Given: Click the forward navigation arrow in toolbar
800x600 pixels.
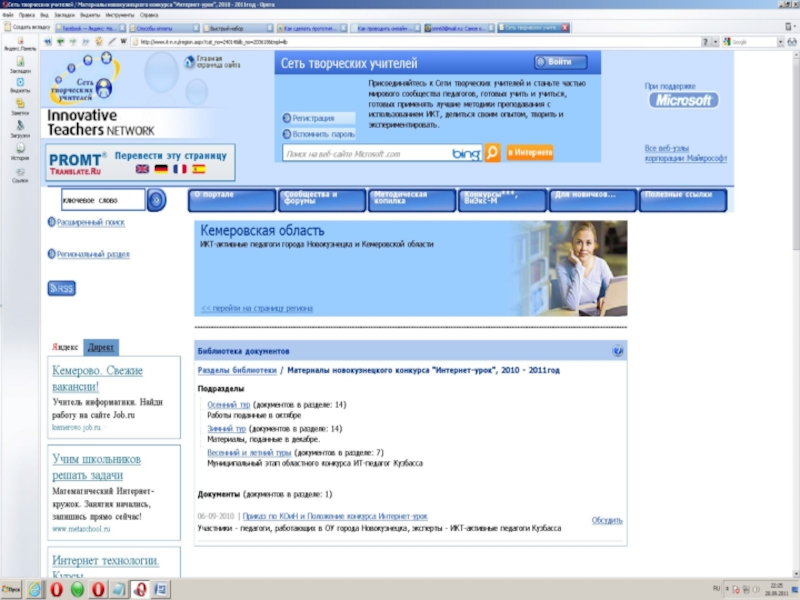Looking at the screenshot, I should (73, 42).
